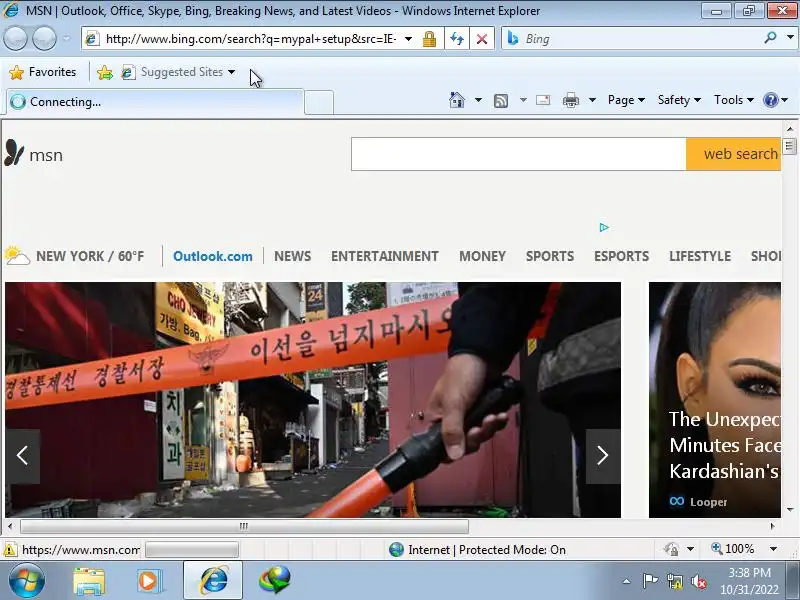The width and height of the screenshot is (800, 600).
Task: Go to the ENTERTAINMENT section
Action: click(385, 256)
